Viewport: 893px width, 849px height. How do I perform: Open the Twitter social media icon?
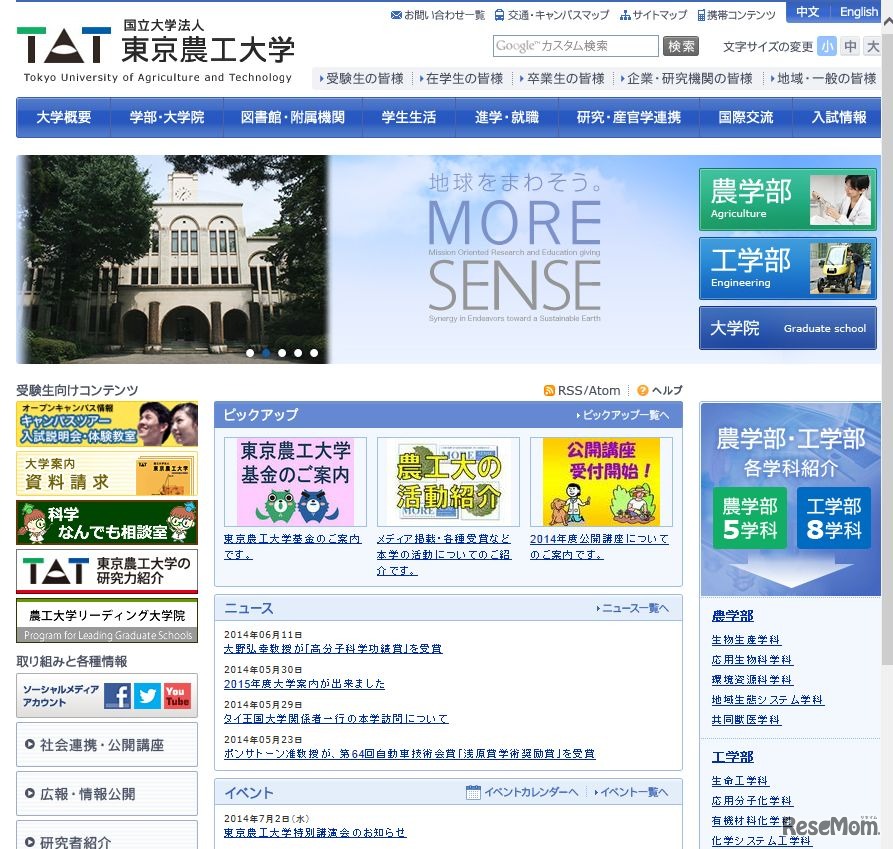coord(146,696)
